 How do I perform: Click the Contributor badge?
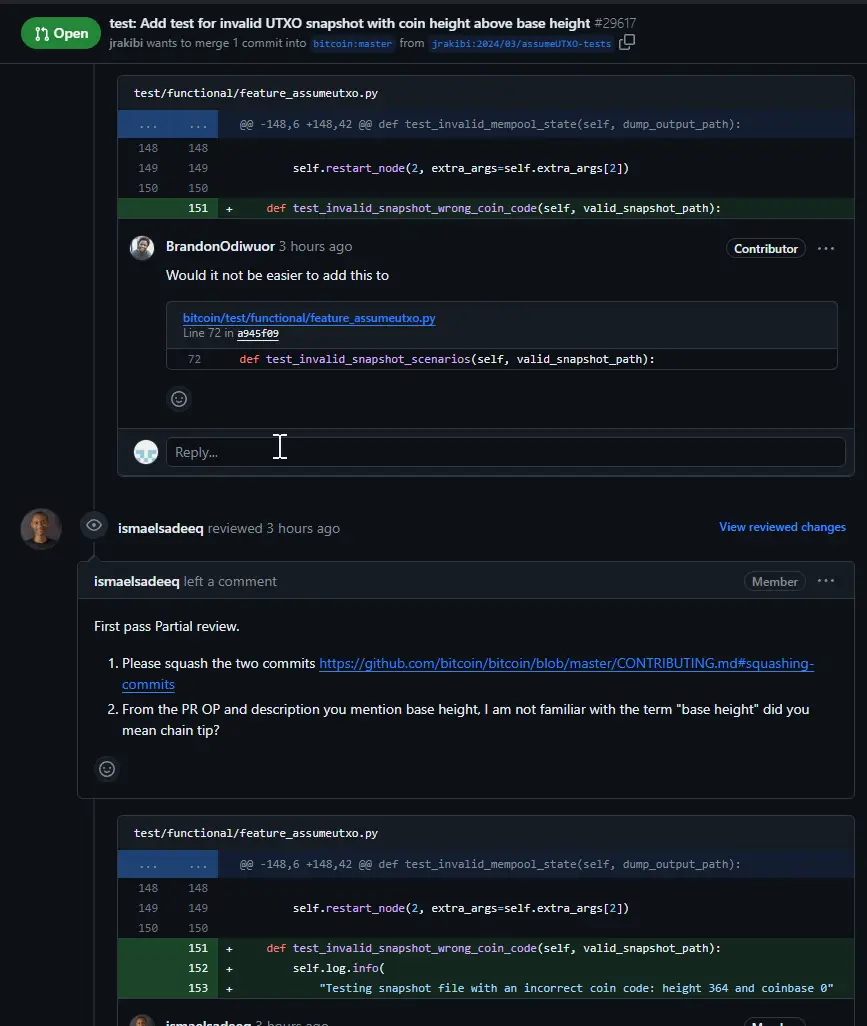point(765,247)
